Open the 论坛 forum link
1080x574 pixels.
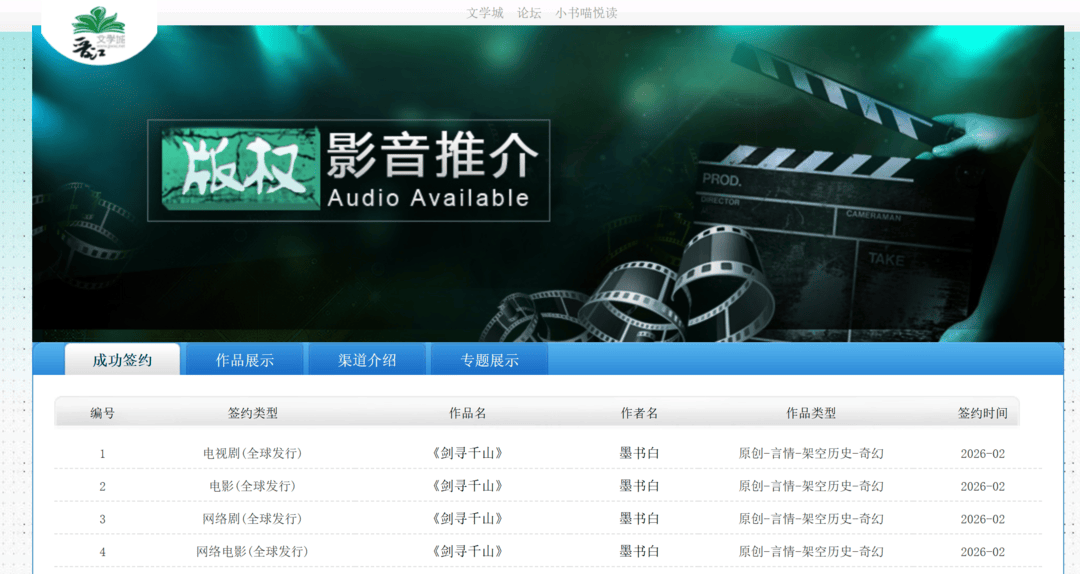tap(529, 13)
